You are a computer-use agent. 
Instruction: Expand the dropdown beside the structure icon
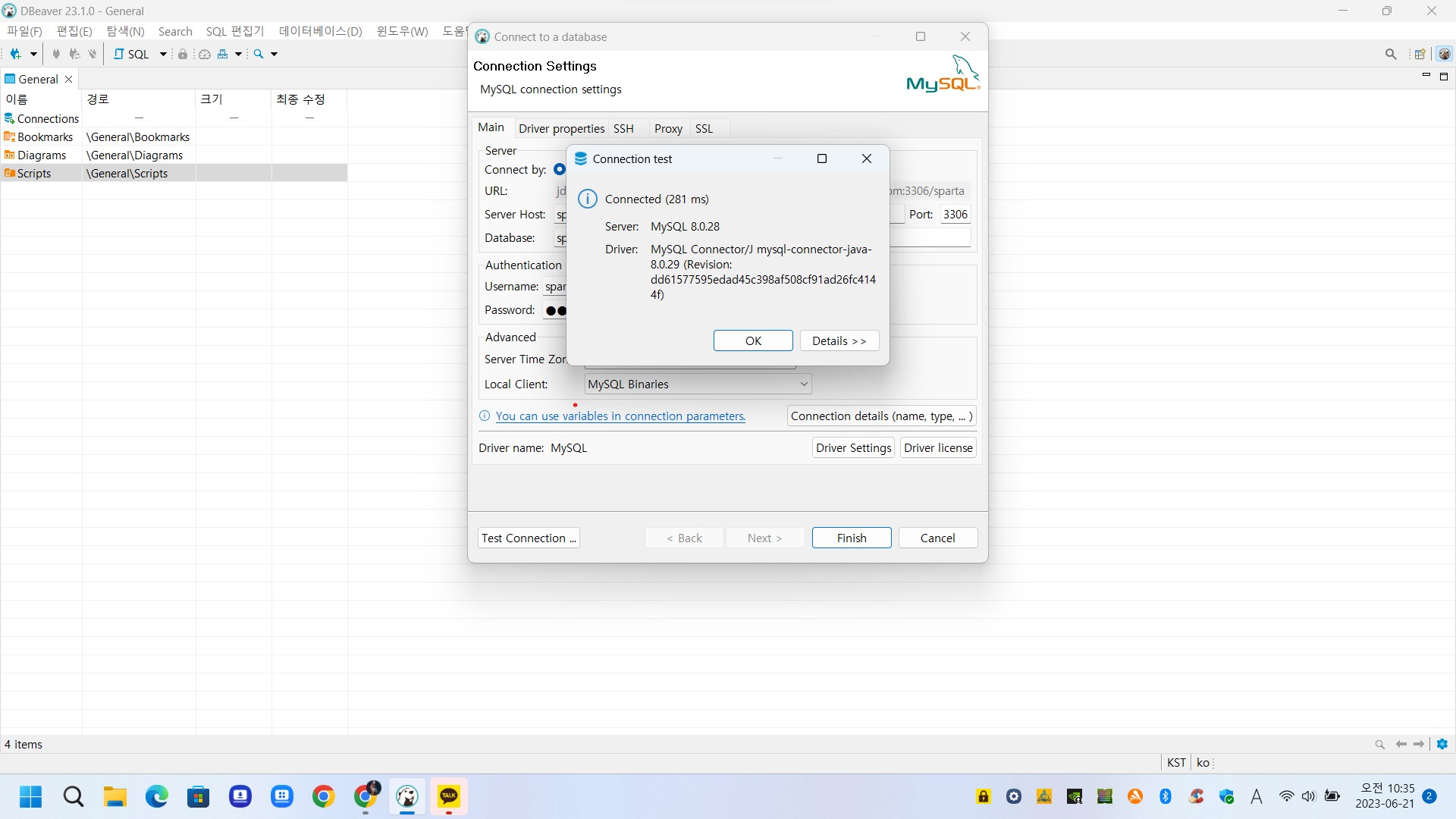coord(238,54)
